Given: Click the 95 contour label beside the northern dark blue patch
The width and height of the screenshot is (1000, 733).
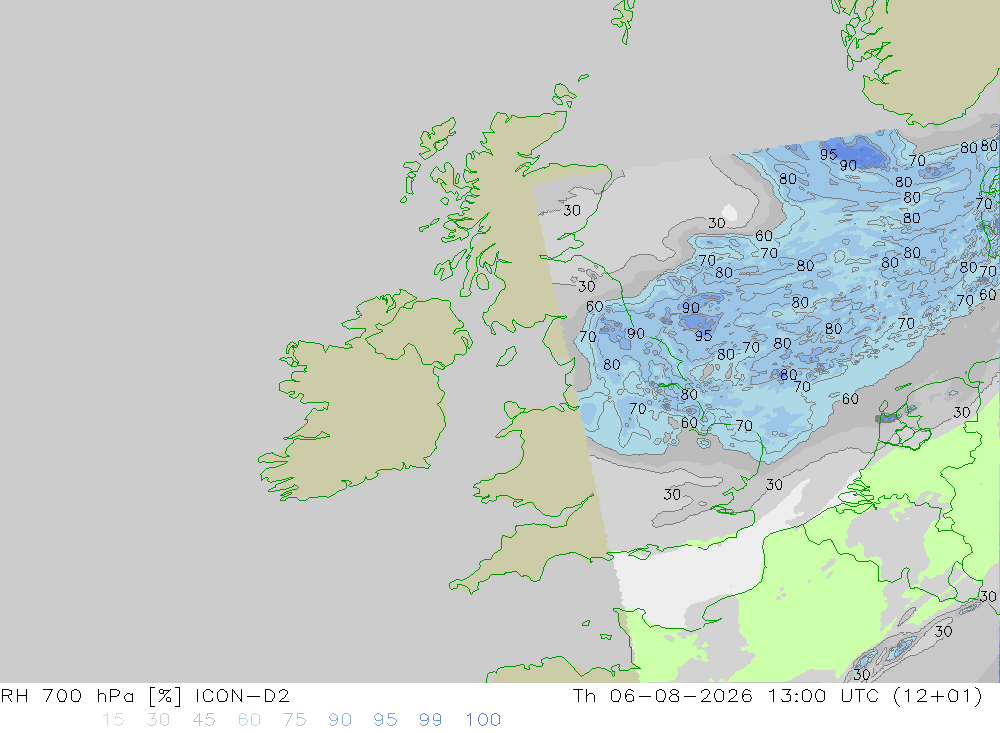Looking at the screenshot, I should click(x=828, y=154).
